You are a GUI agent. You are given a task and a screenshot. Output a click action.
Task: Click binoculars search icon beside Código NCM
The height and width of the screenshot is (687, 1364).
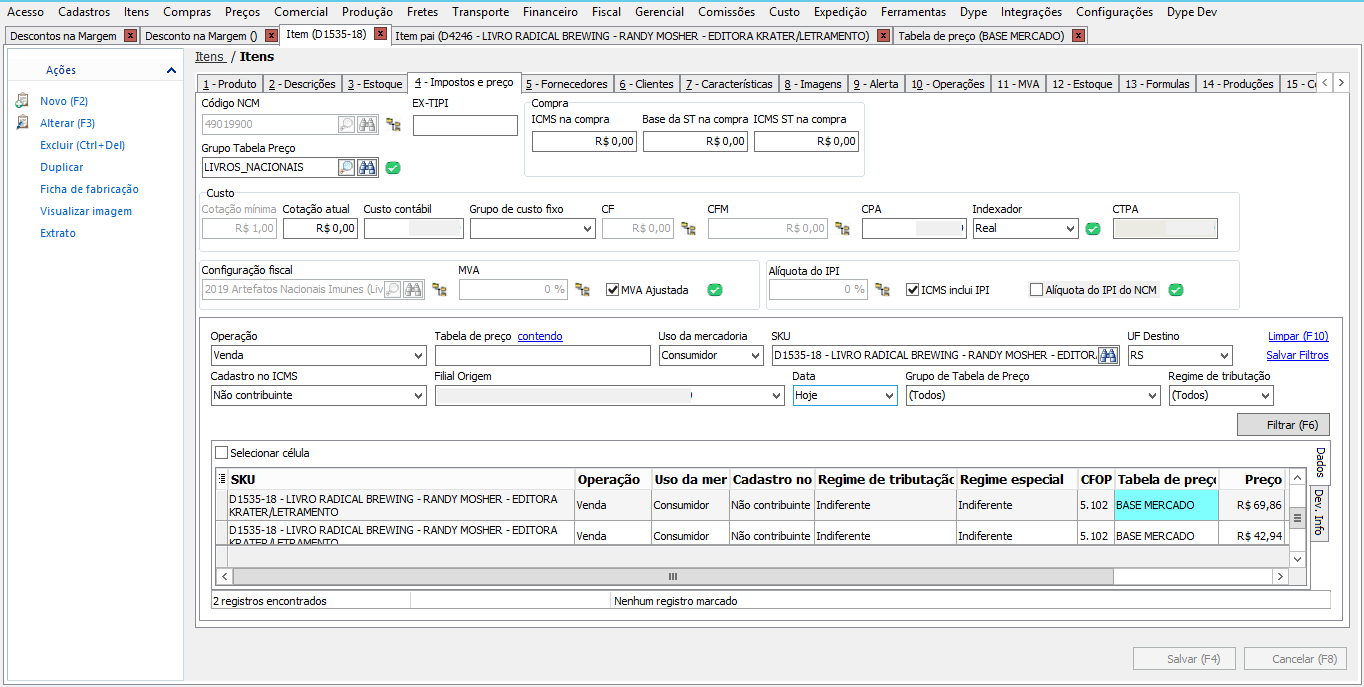[367, 125]
